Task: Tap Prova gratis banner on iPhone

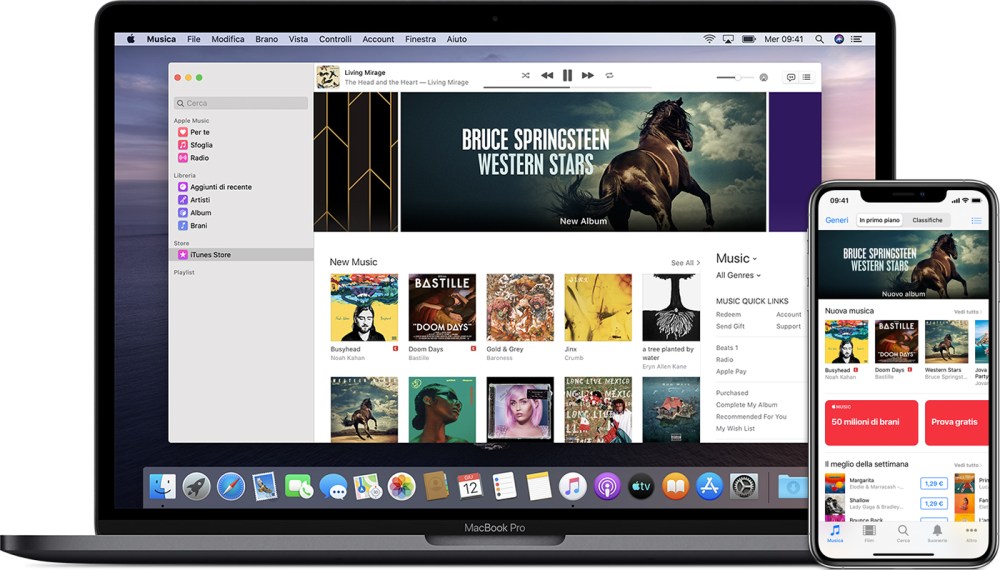Action: [x=956, y=422]
